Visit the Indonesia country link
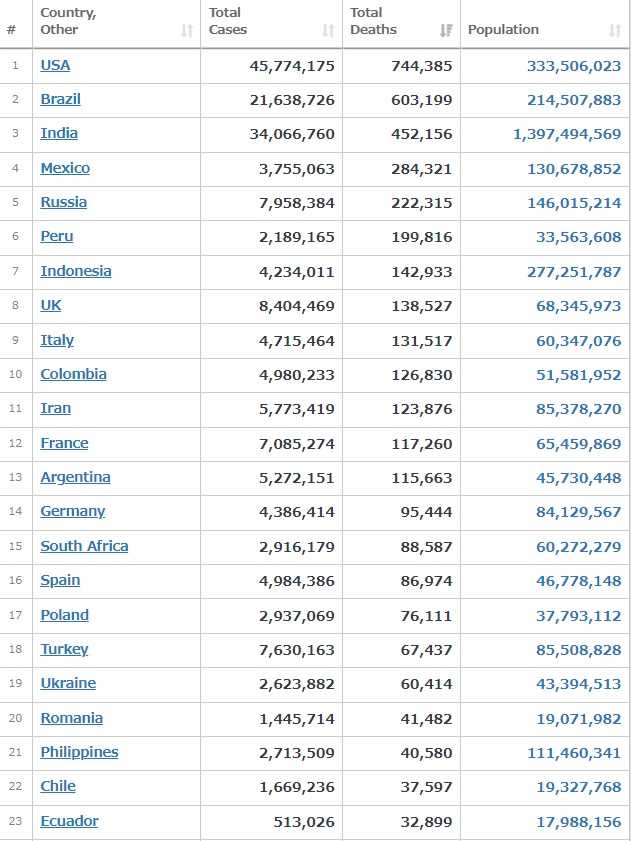 point(76,271)
